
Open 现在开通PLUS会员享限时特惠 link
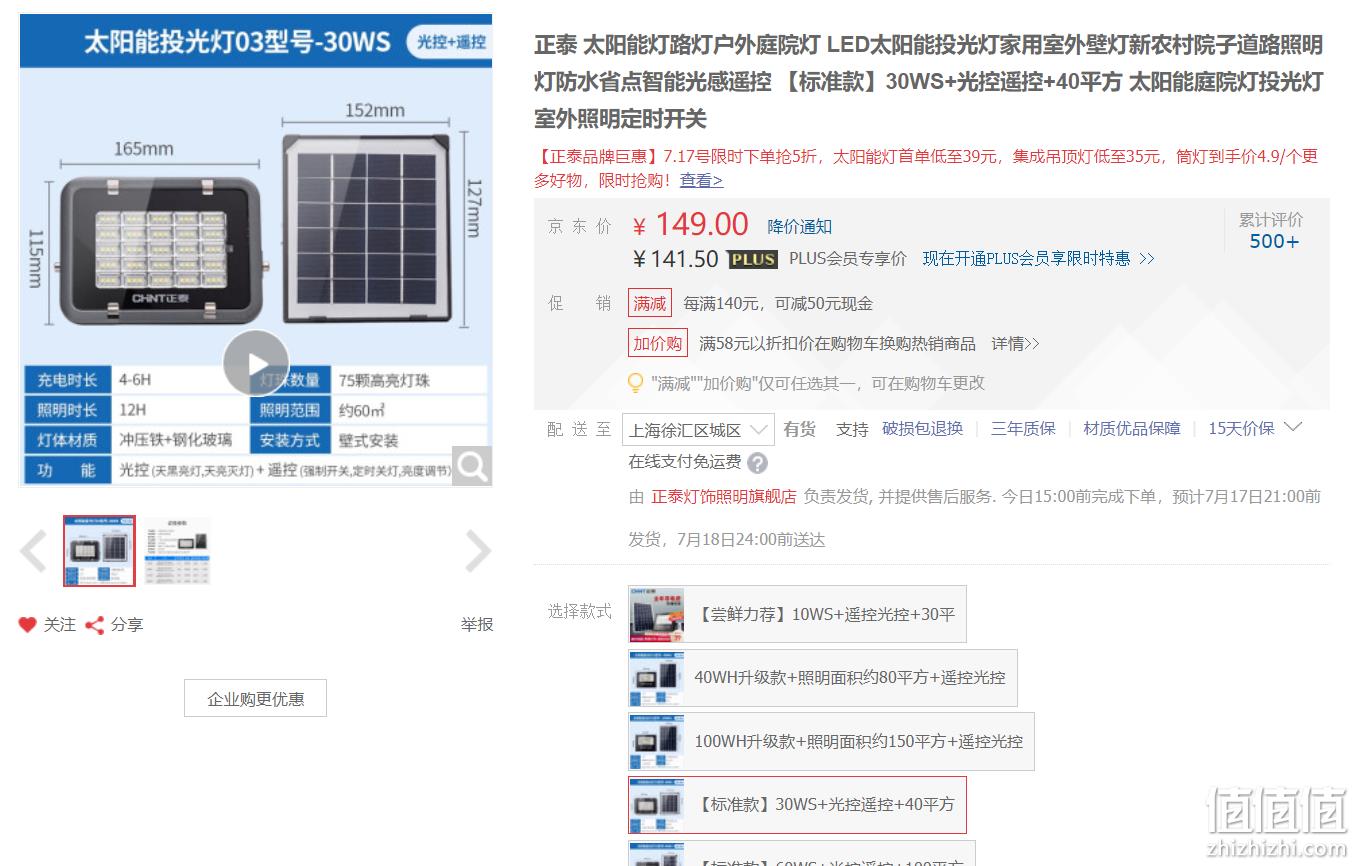point(1038,259)
